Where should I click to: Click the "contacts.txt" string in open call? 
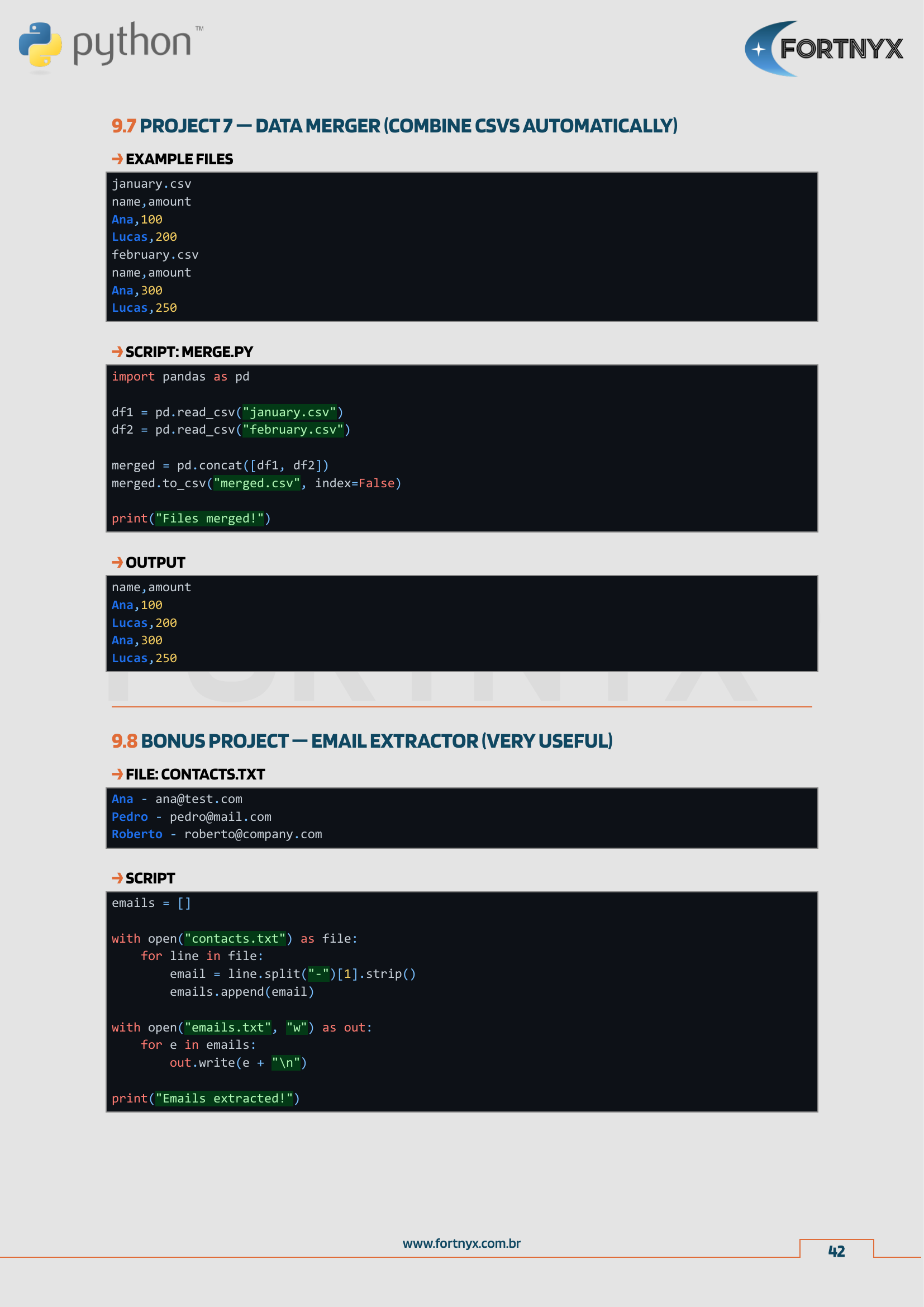235,939
